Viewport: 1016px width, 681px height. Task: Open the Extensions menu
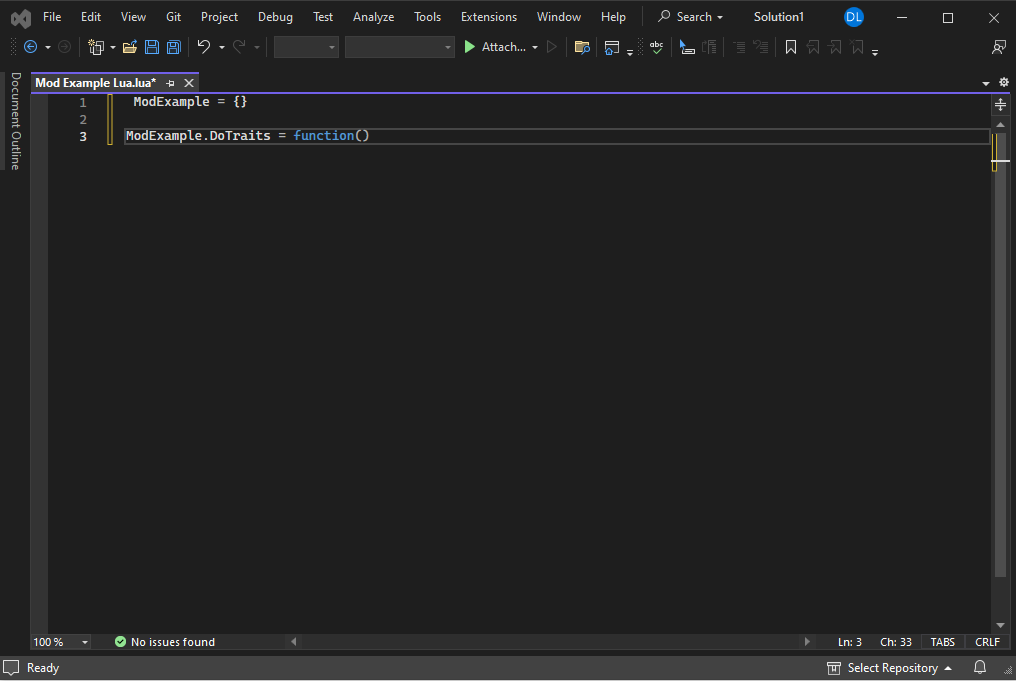coord(489,17)
